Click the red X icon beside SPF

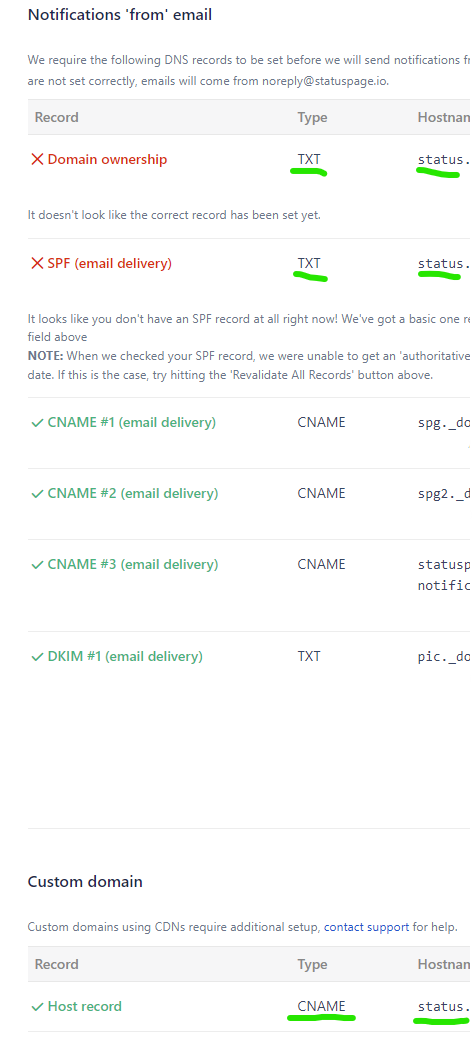[37, 263]
